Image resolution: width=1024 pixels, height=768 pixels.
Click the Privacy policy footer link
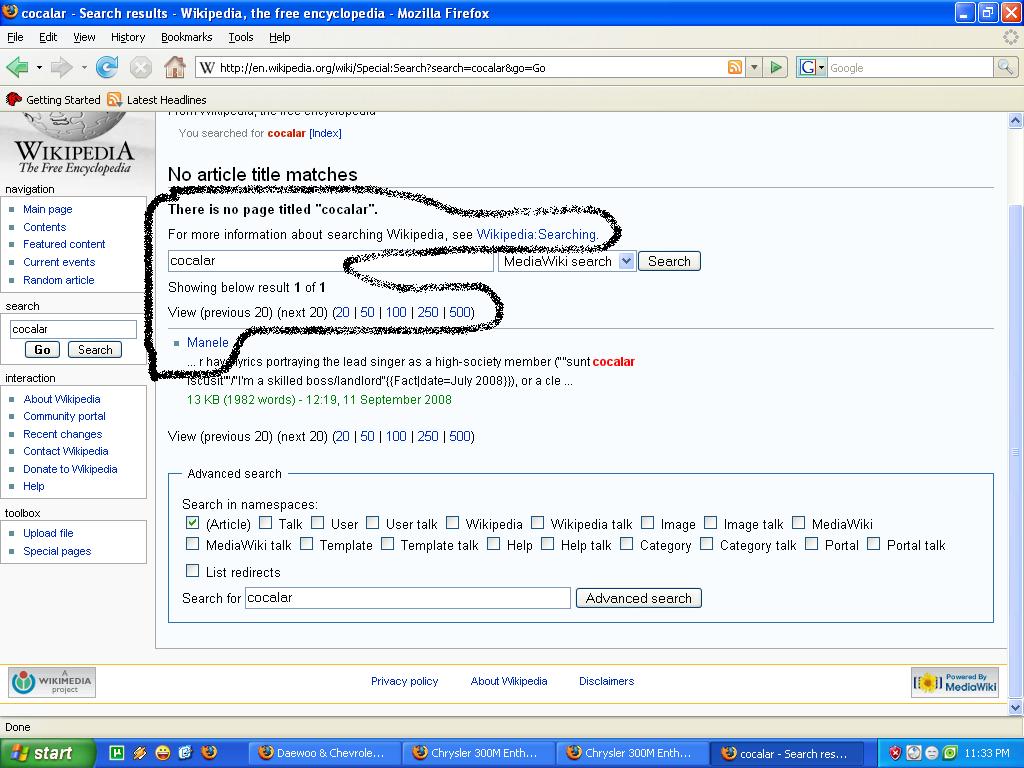404,681
